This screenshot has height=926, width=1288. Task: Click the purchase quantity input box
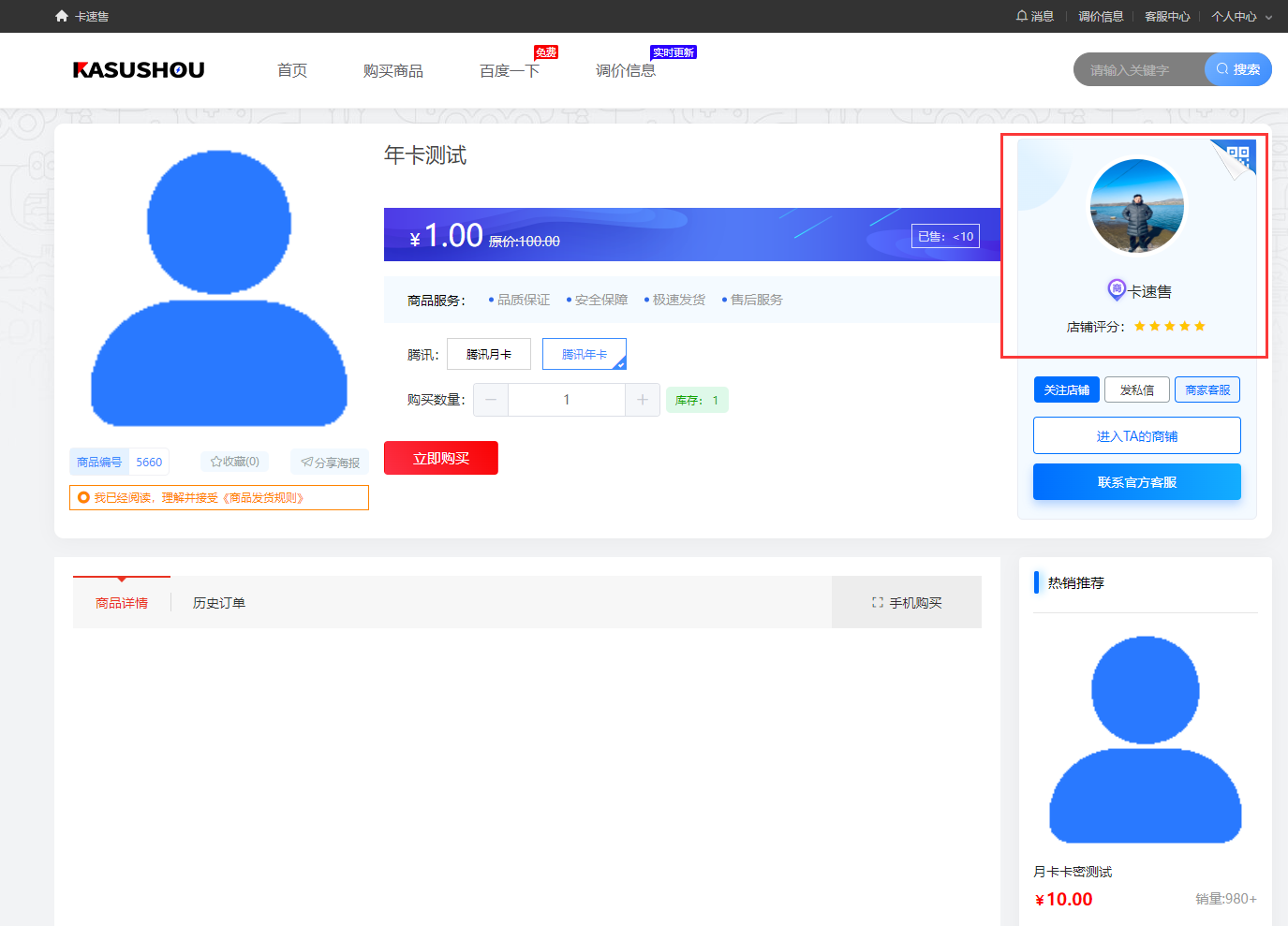coord(567,400)
